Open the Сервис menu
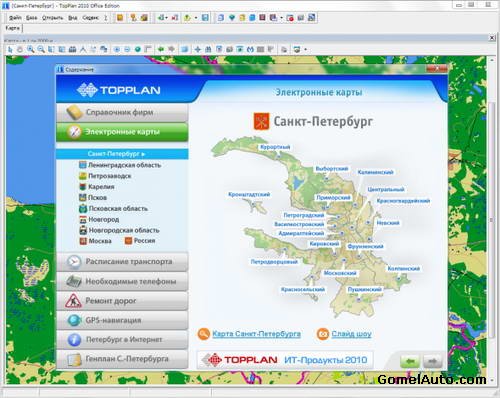This screenshot has width=500, height=398. pos(90,18)
